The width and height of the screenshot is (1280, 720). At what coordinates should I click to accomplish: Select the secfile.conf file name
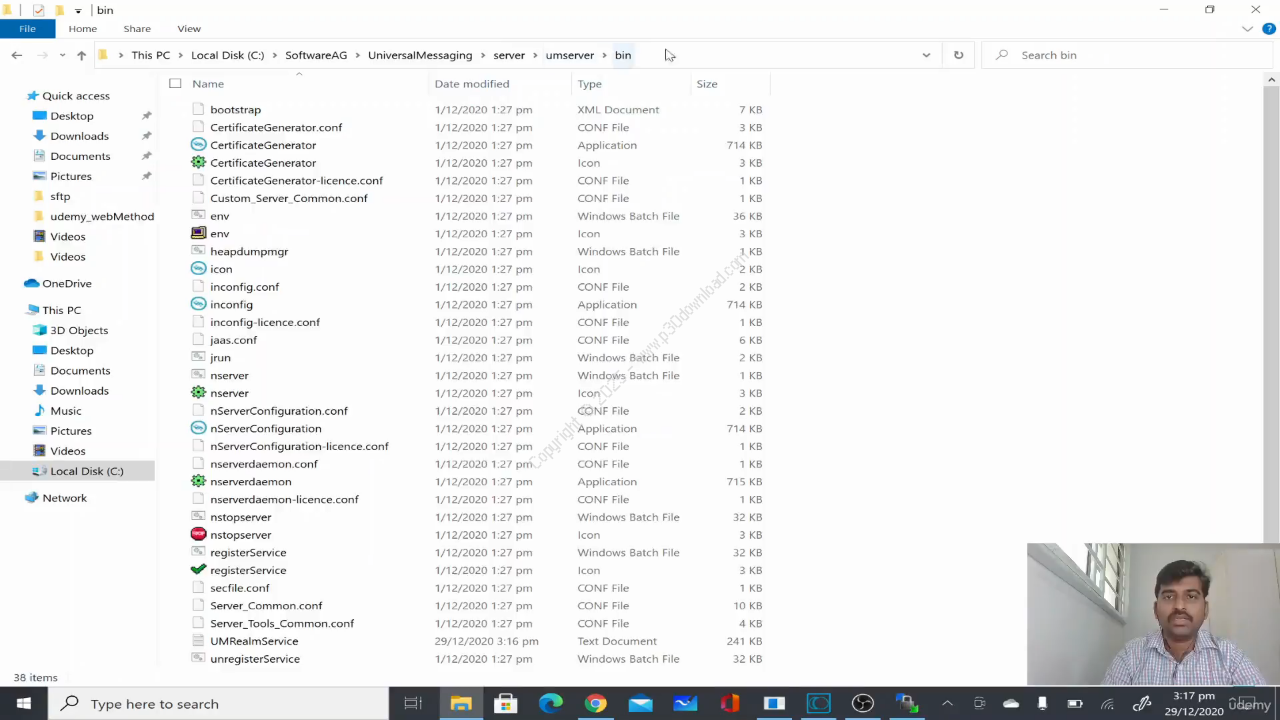240,588
